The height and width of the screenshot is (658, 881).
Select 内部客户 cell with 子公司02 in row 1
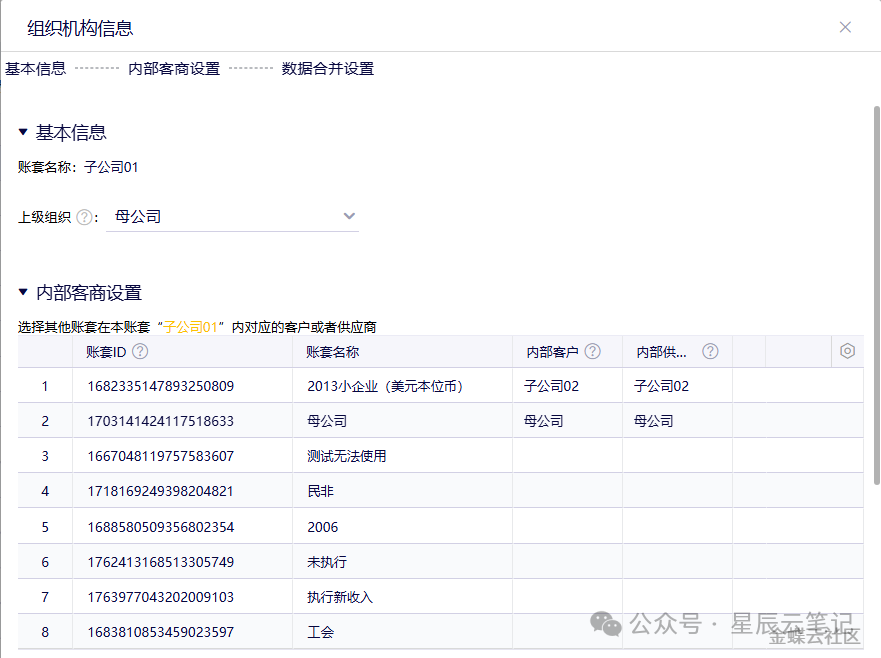coord(566,386)
